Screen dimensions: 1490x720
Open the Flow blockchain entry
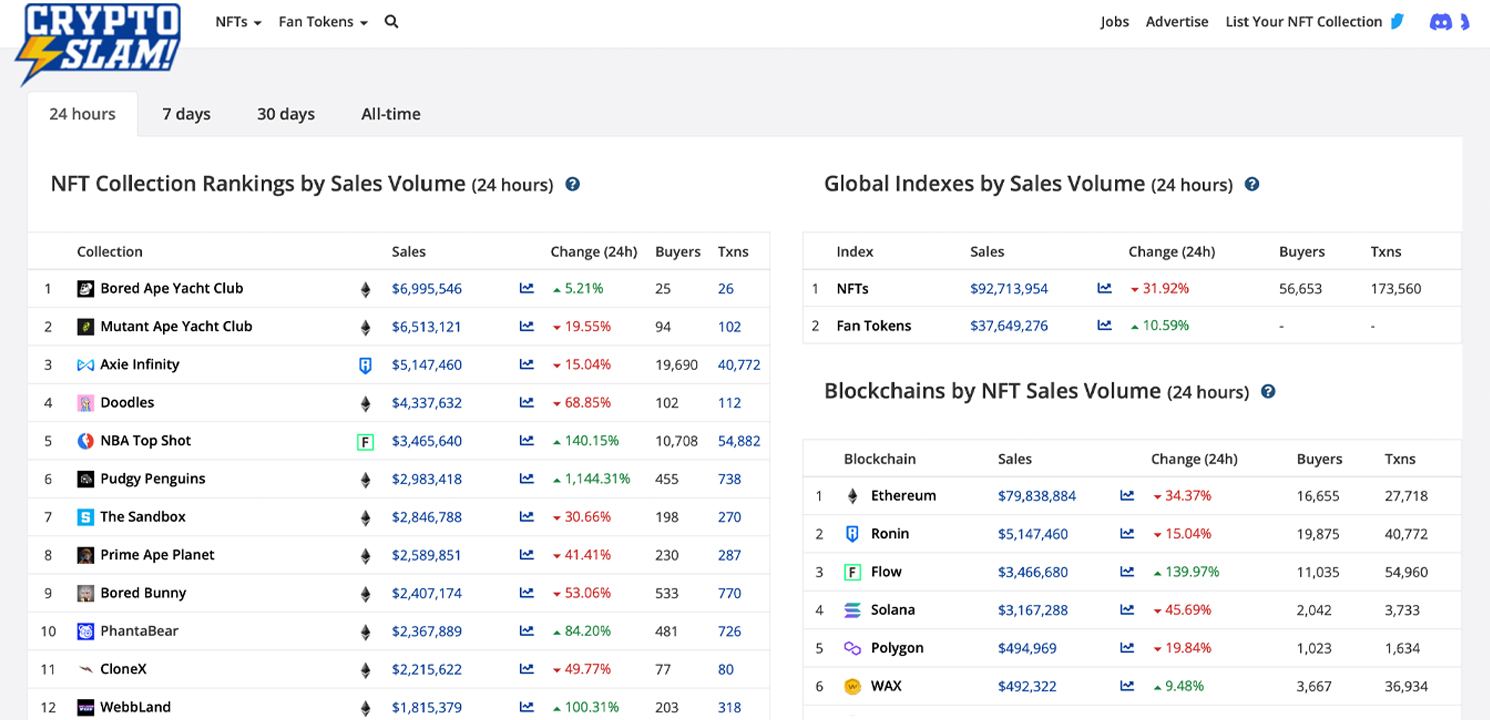[886, 571]
